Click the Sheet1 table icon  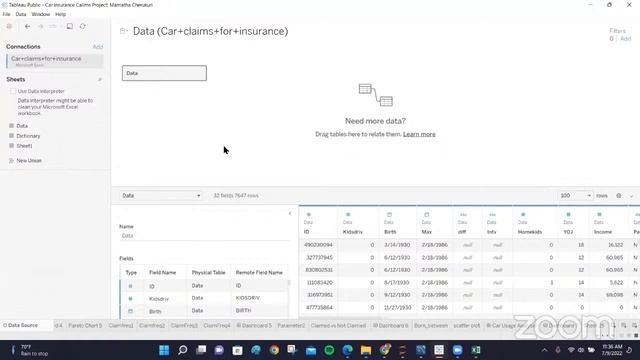[x=11, y=145]
